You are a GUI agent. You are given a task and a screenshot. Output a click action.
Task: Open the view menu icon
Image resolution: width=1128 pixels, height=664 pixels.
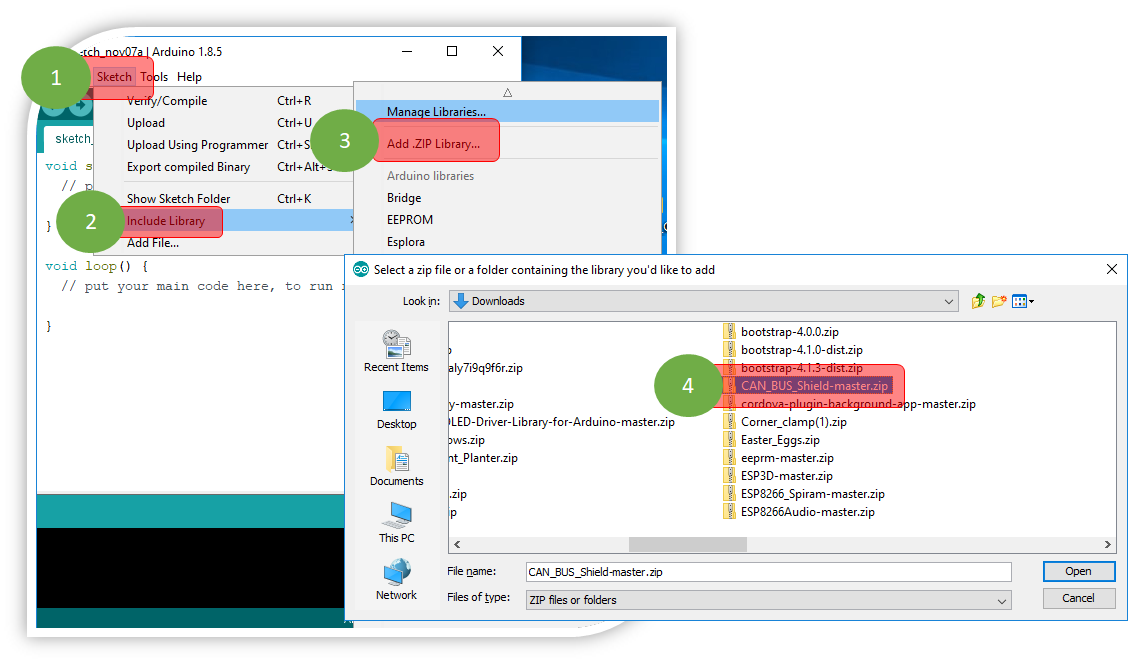(1022, 301)
